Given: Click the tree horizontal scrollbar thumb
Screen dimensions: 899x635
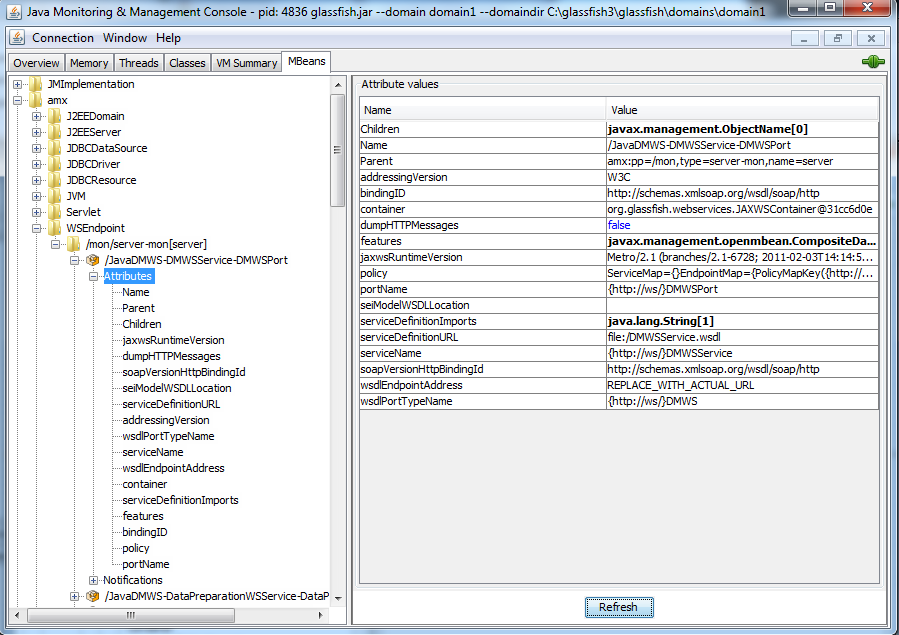Looking at the screenshot, I should click(x=131, y=616).
